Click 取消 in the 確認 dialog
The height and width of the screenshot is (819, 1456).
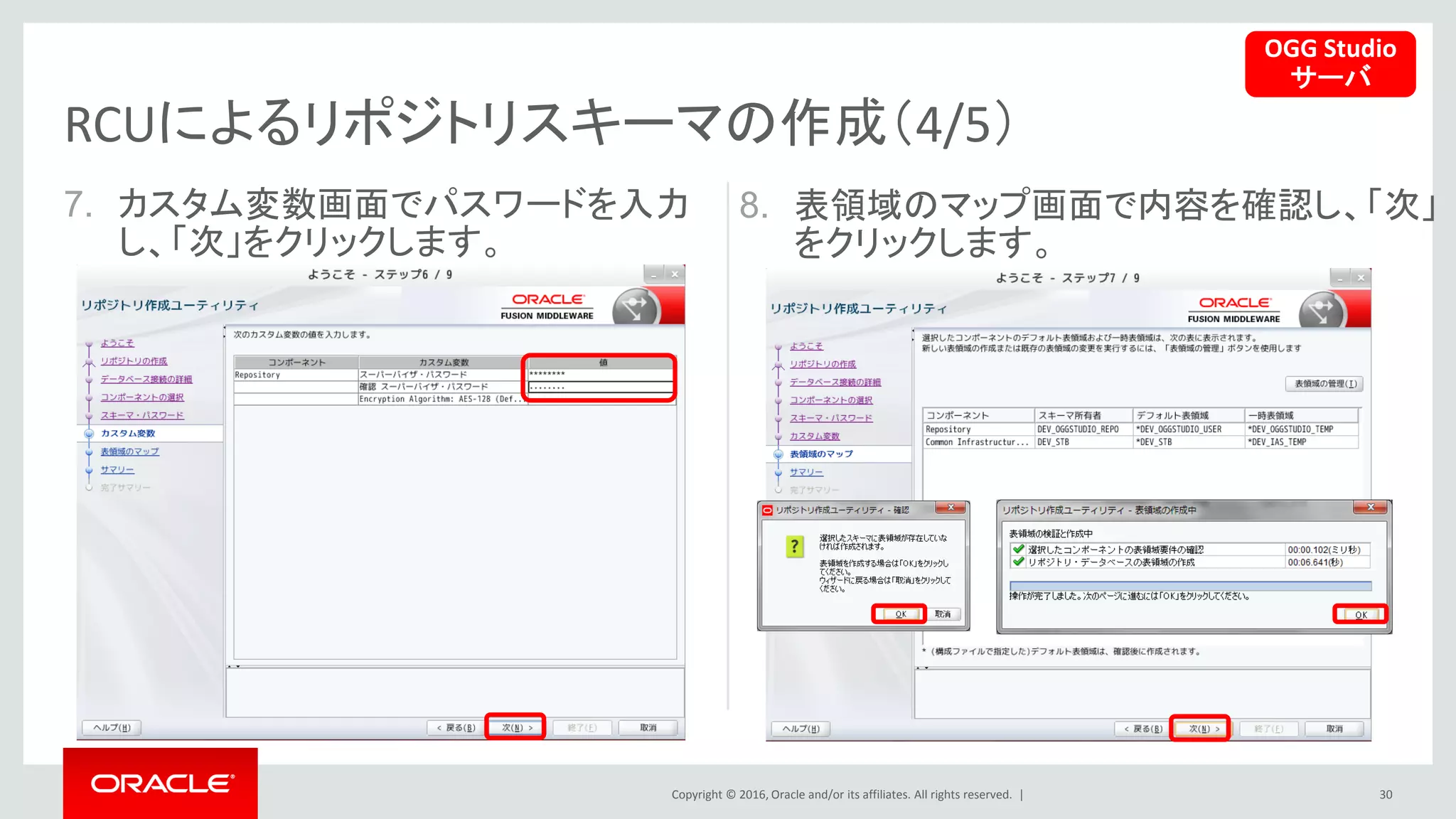click(943, 614)
